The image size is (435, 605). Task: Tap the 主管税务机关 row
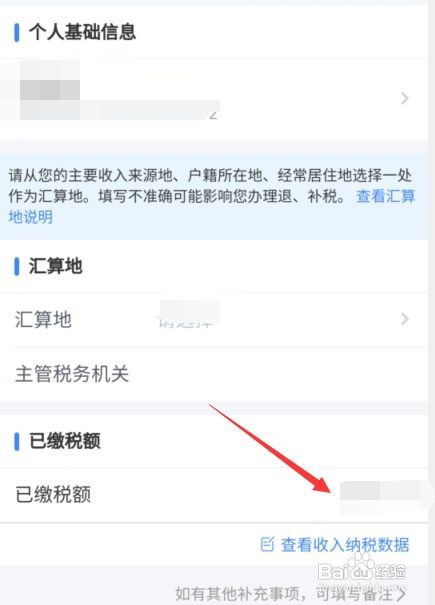click(214, 374)
